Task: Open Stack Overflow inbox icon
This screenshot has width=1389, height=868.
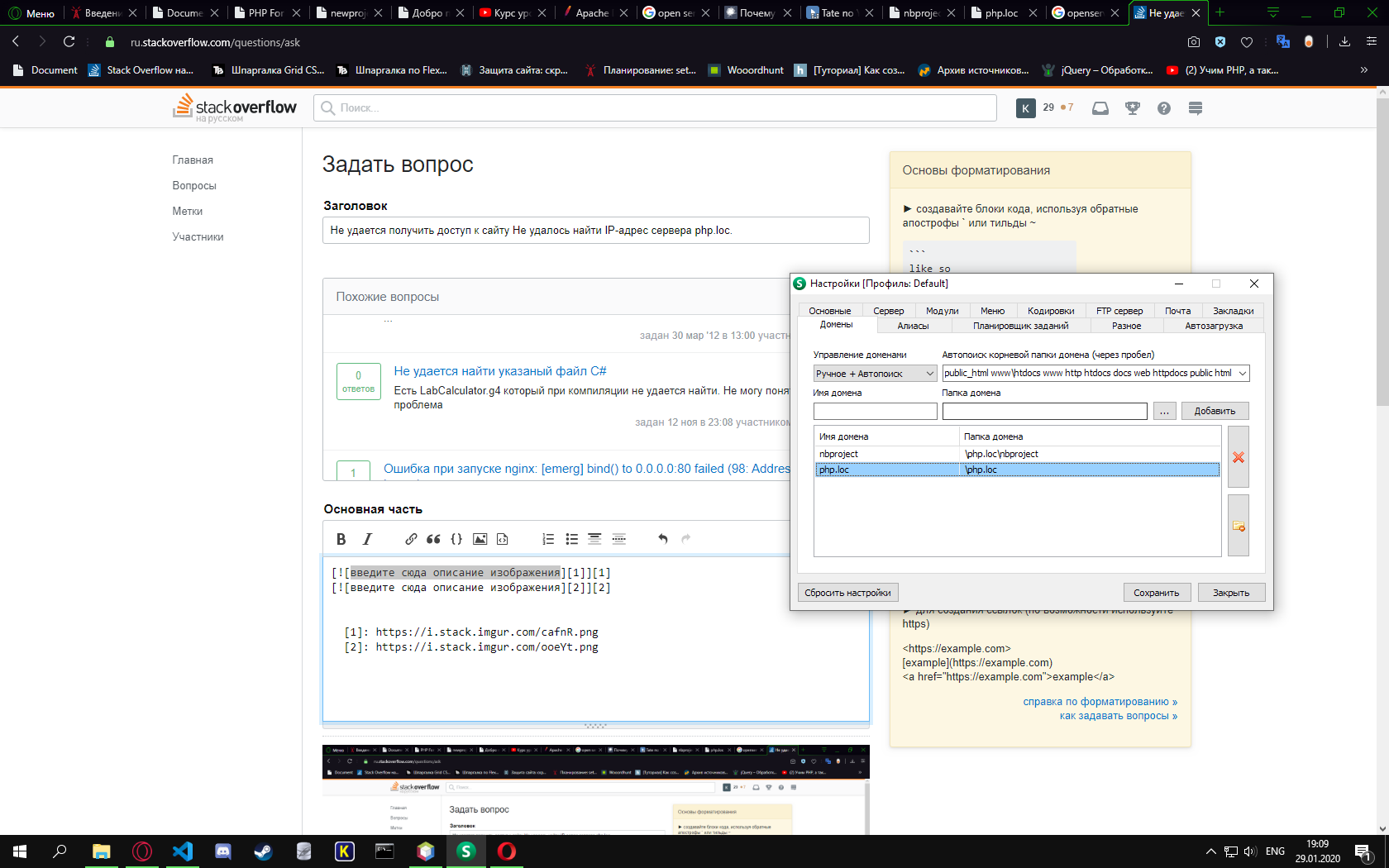Action: coord(1100,108)
